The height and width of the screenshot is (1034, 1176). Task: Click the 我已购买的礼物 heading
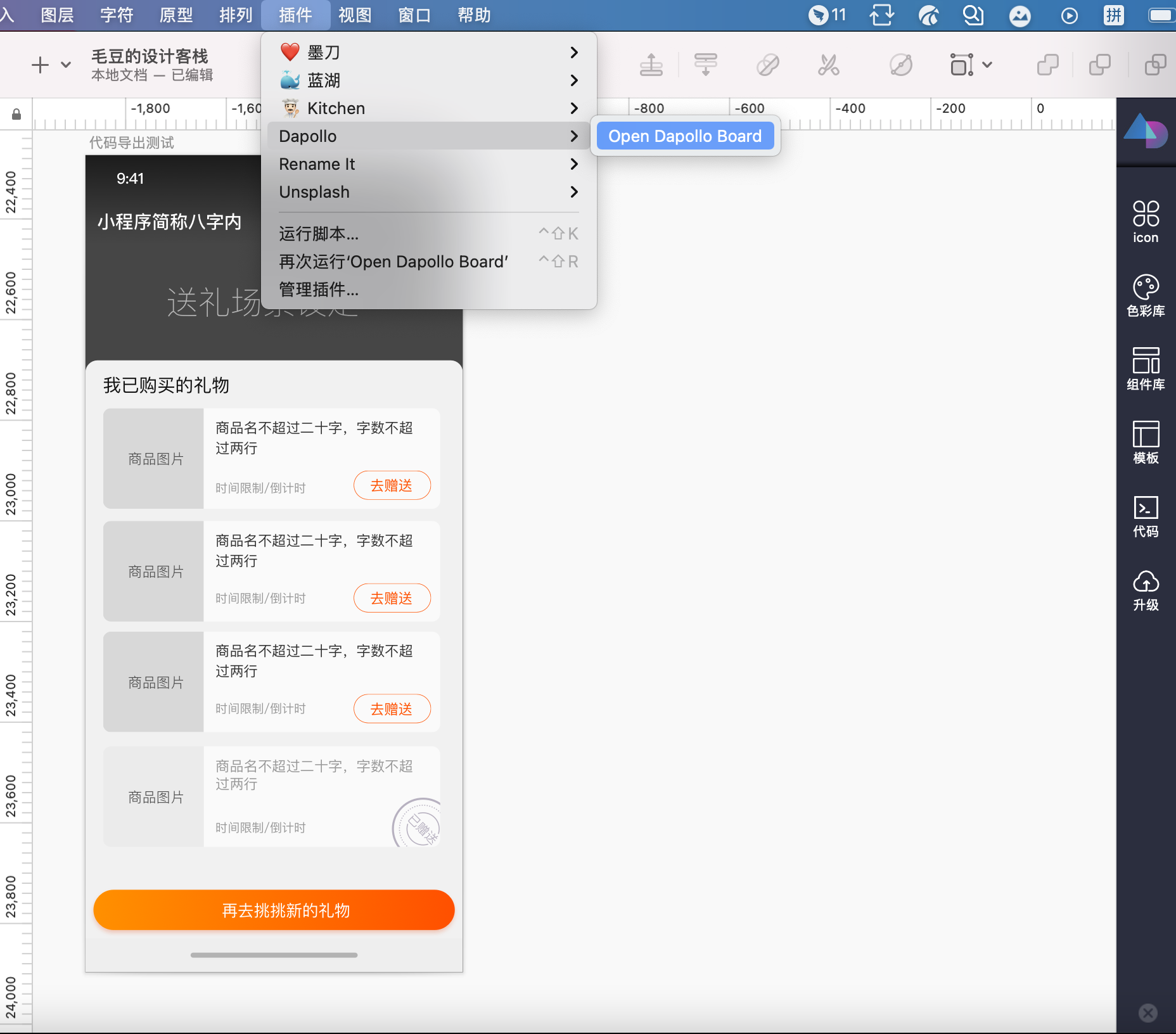[x=166, y=385]
